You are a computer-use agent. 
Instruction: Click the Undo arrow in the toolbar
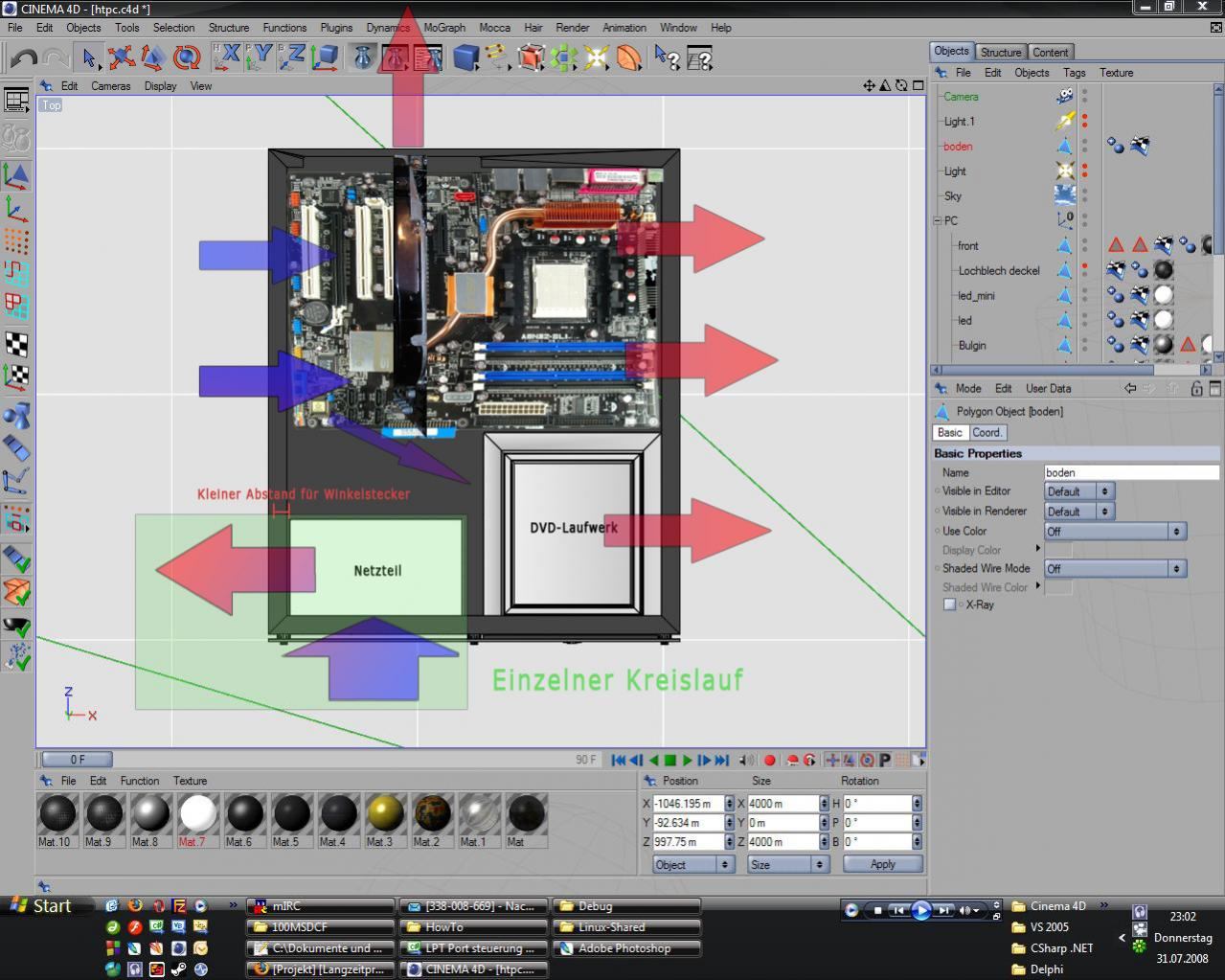(x=23, y=58)
